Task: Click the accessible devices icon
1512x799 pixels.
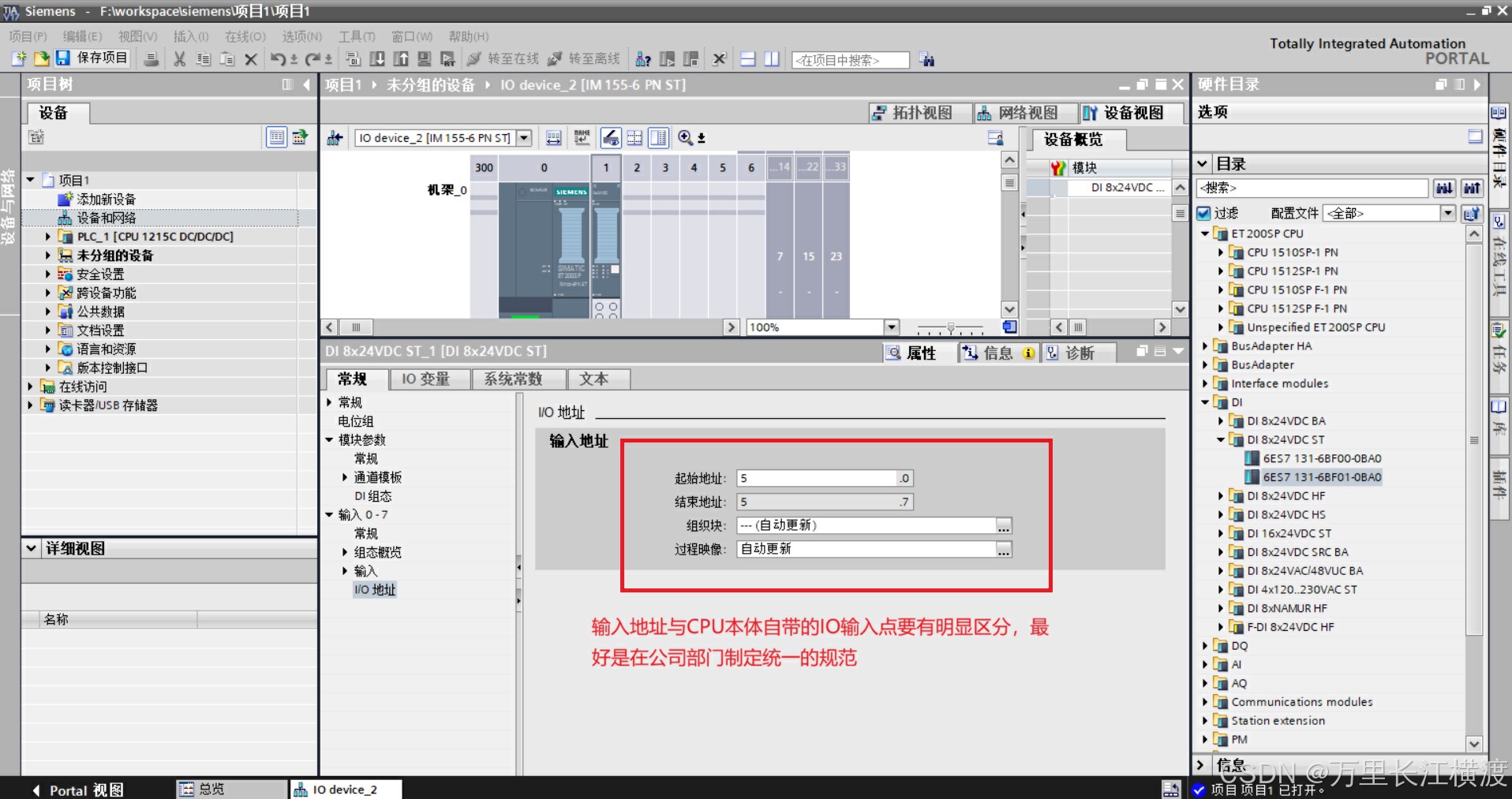Action: coord(643,59)
